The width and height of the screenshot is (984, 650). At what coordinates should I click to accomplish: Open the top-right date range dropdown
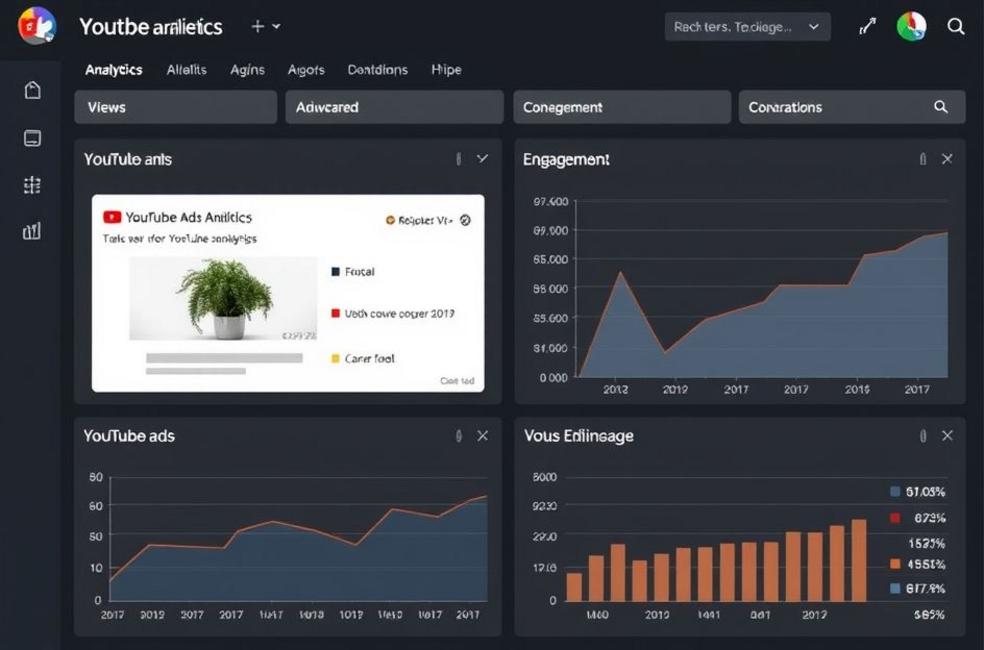[746, 27]
